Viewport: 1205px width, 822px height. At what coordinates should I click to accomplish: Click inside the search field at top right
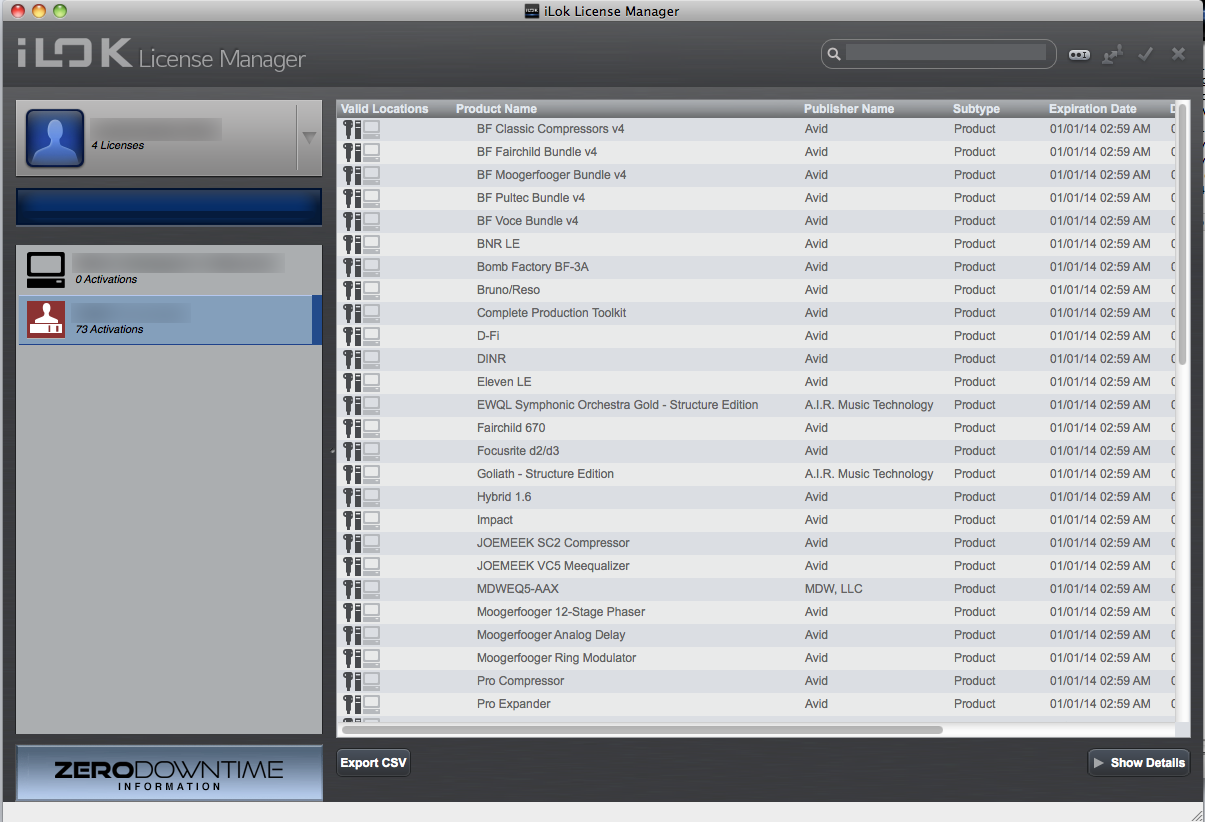pyautogui.click(x=945, y=54)
